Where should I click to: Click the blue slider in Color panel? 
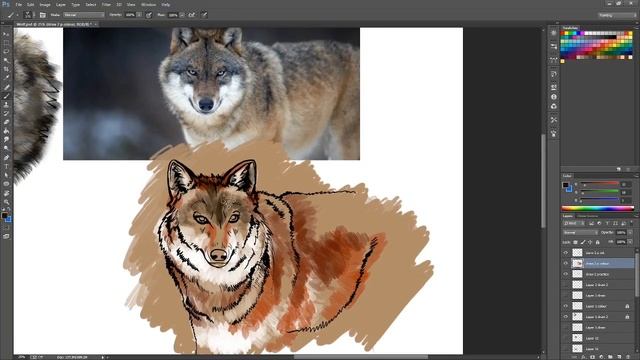599,199
